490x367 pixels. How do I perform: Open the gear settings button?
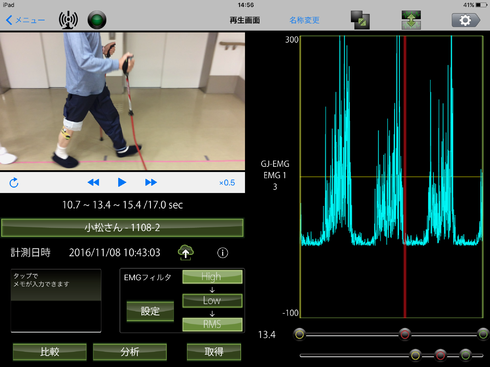pyautogui.click(x=466, y=20)
